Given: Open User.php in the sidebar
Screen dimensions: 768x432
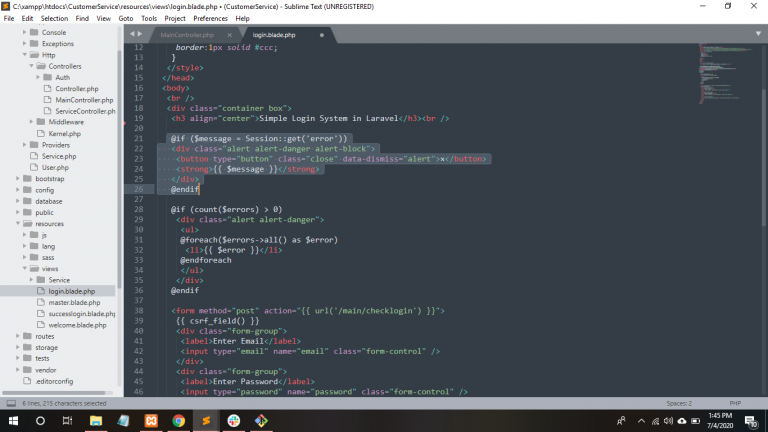Looking at the screenshot, I should 55,168.
